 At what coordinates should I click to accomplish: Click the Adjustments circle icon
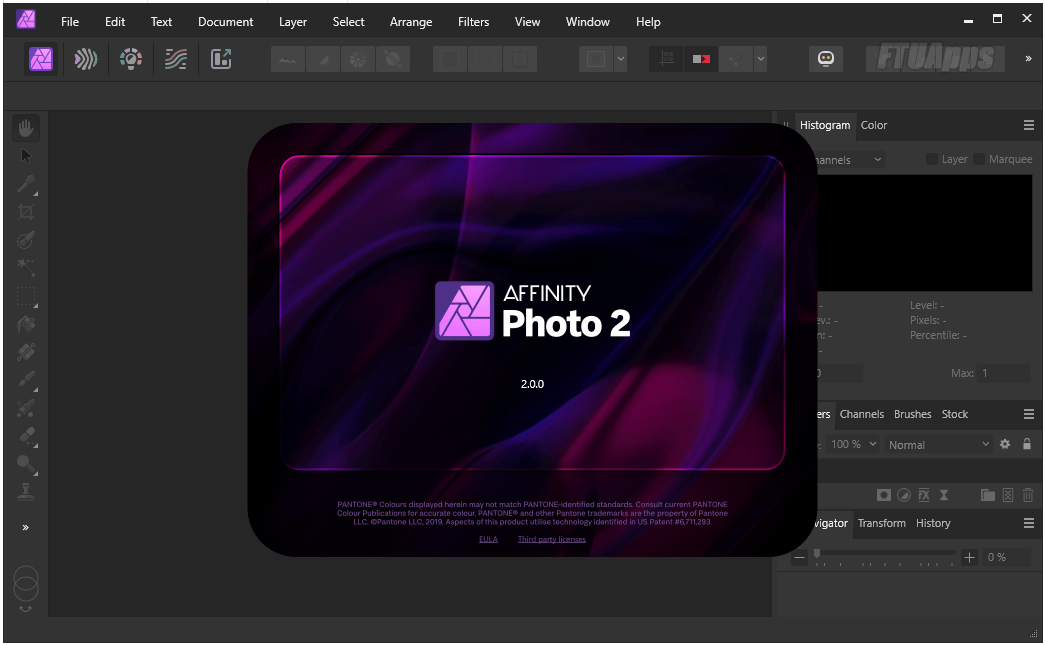pyautogui.click(x=904, y=495)
